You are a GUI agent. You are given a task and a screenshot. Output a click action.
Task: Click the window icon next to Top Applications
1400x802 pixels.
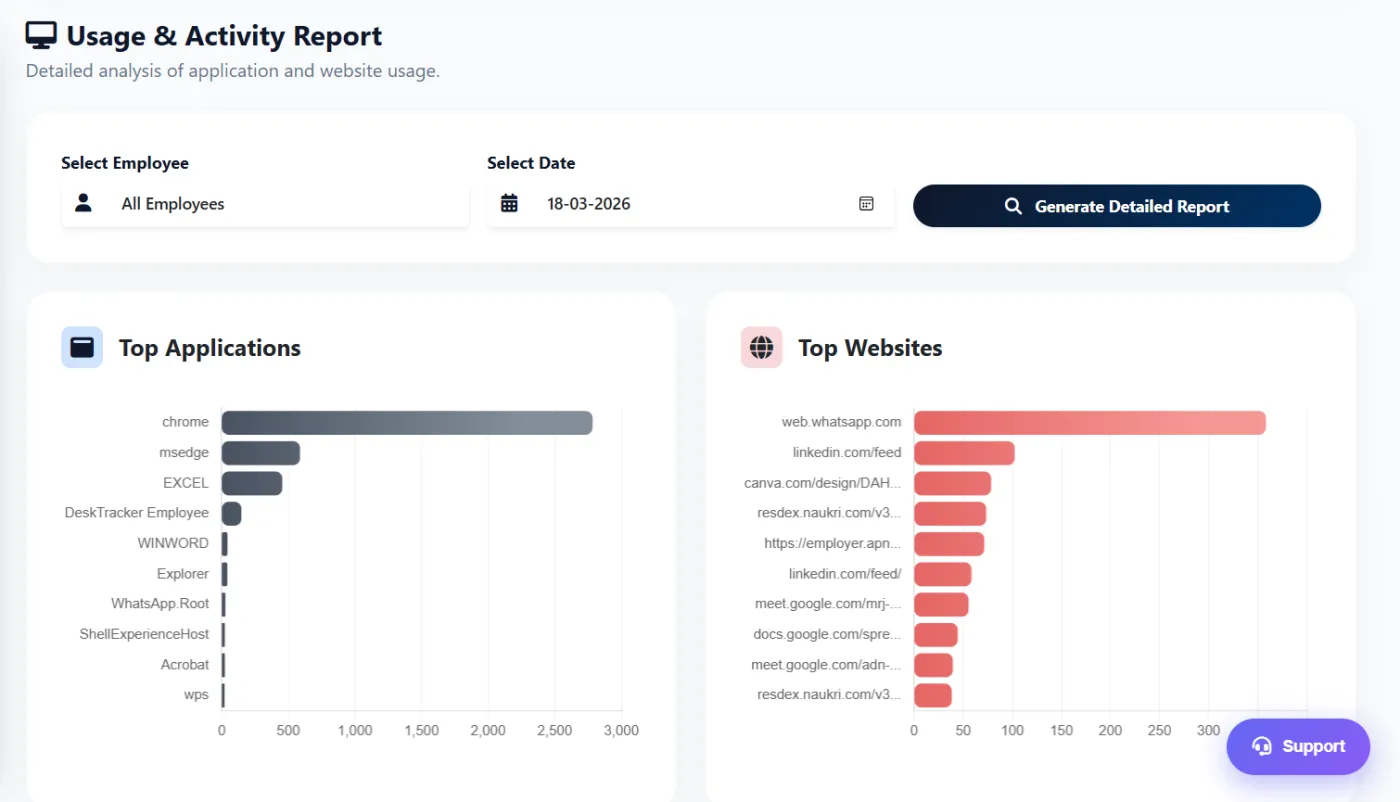[82, 347]
